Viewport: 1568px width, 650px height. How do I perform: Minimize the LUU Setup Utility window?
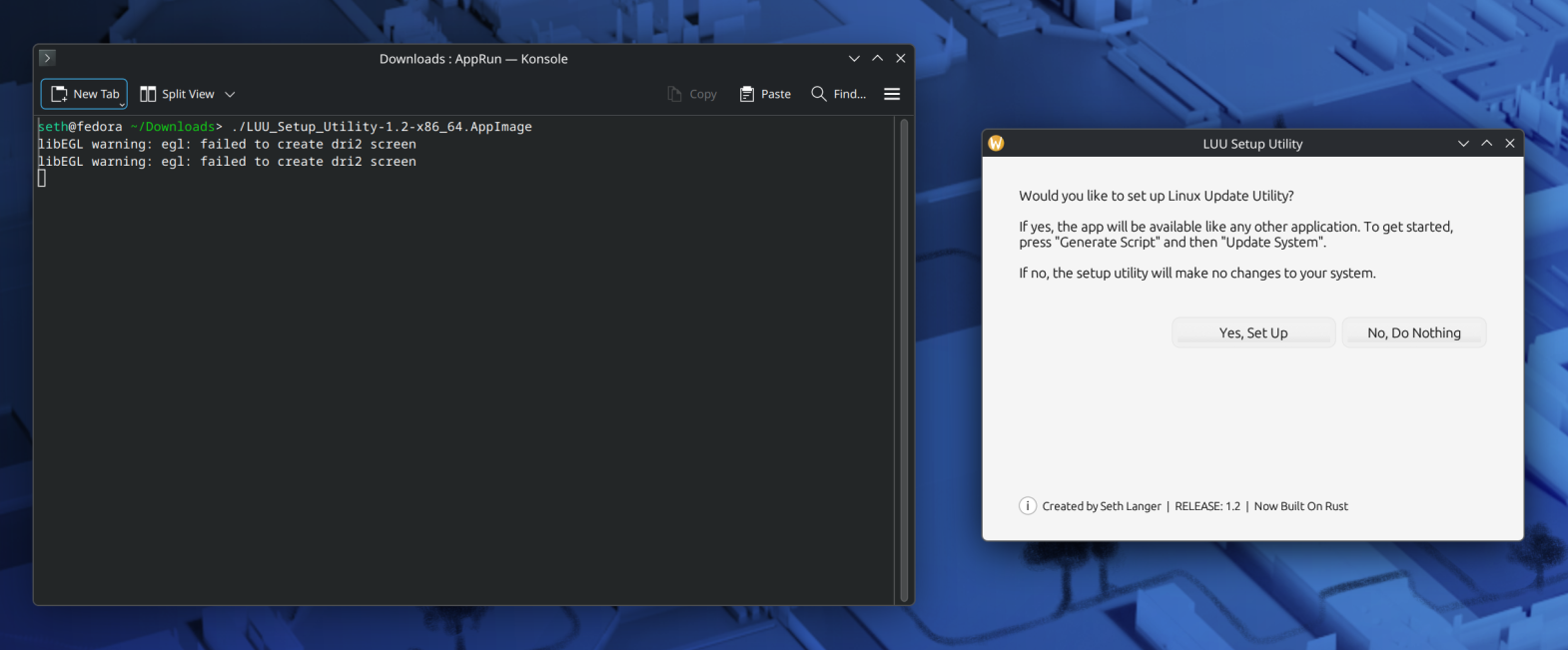(1463, 144)
